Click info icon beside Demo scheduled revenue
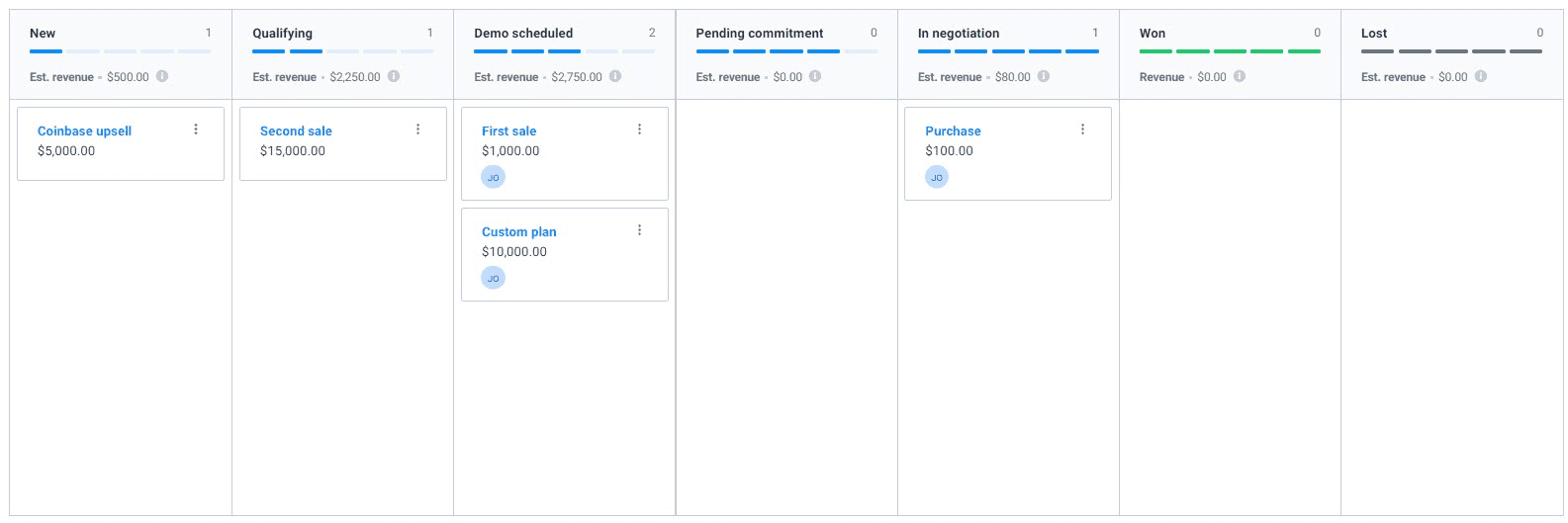Image resolution: width=1568 pixels, height=523 pixels. pos(615,76)
